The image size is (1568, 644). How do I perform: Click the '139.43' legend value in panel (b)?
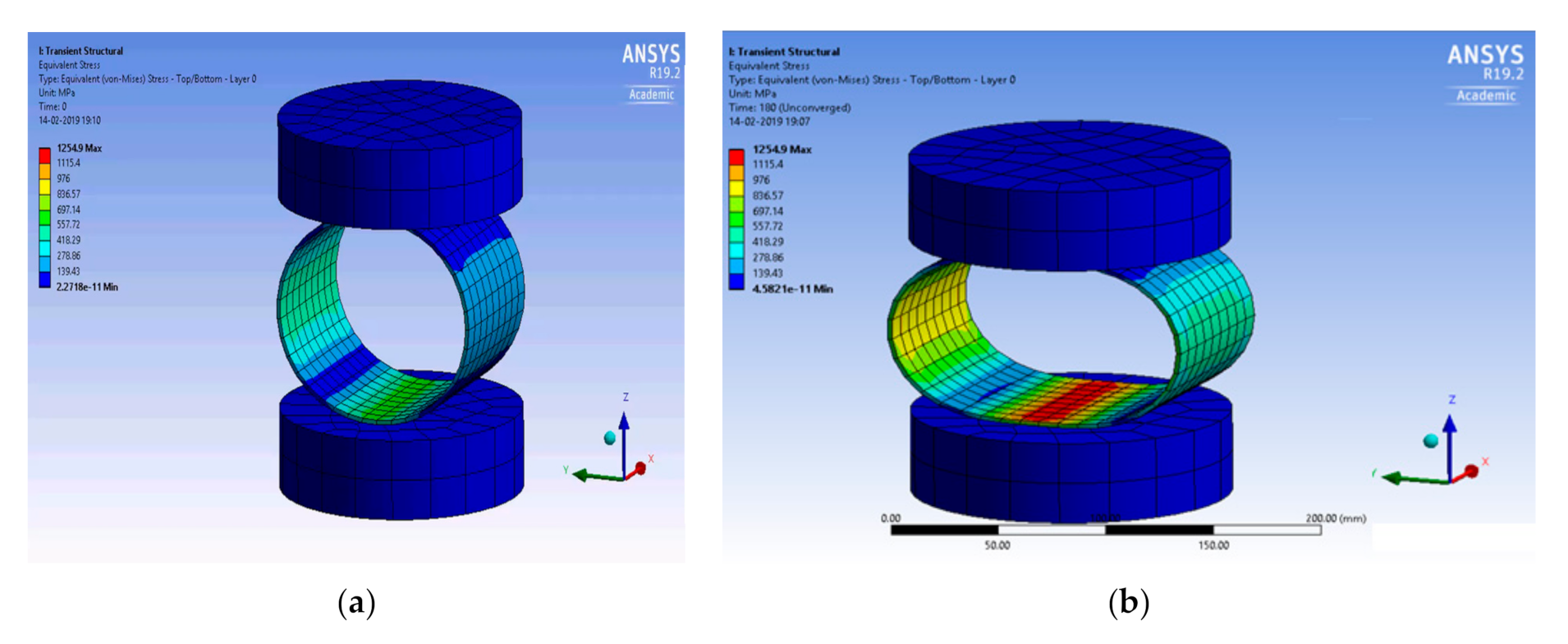tap(768, 274)
